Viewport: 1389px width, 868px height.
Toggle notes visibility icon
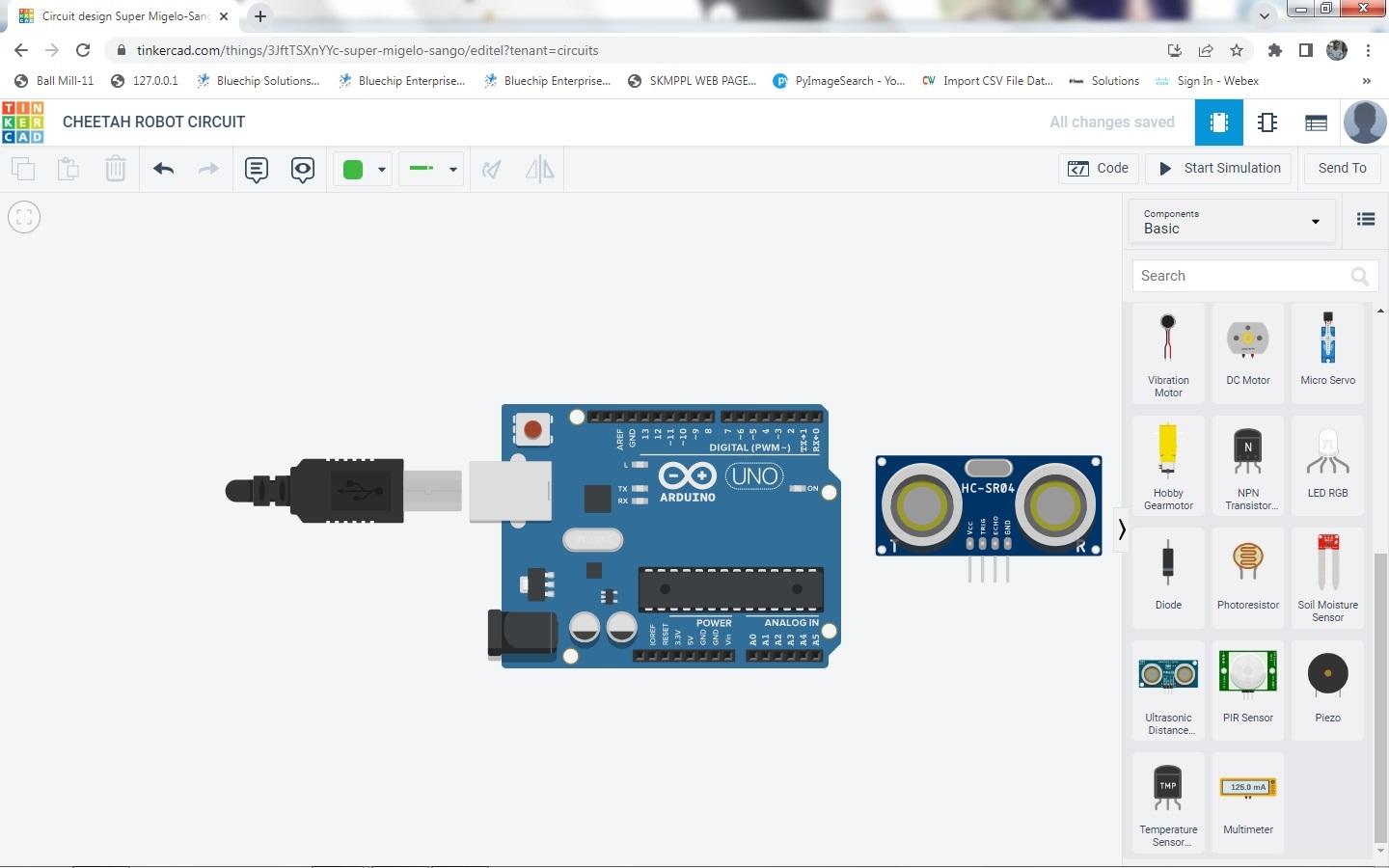(x=303, y=170)
